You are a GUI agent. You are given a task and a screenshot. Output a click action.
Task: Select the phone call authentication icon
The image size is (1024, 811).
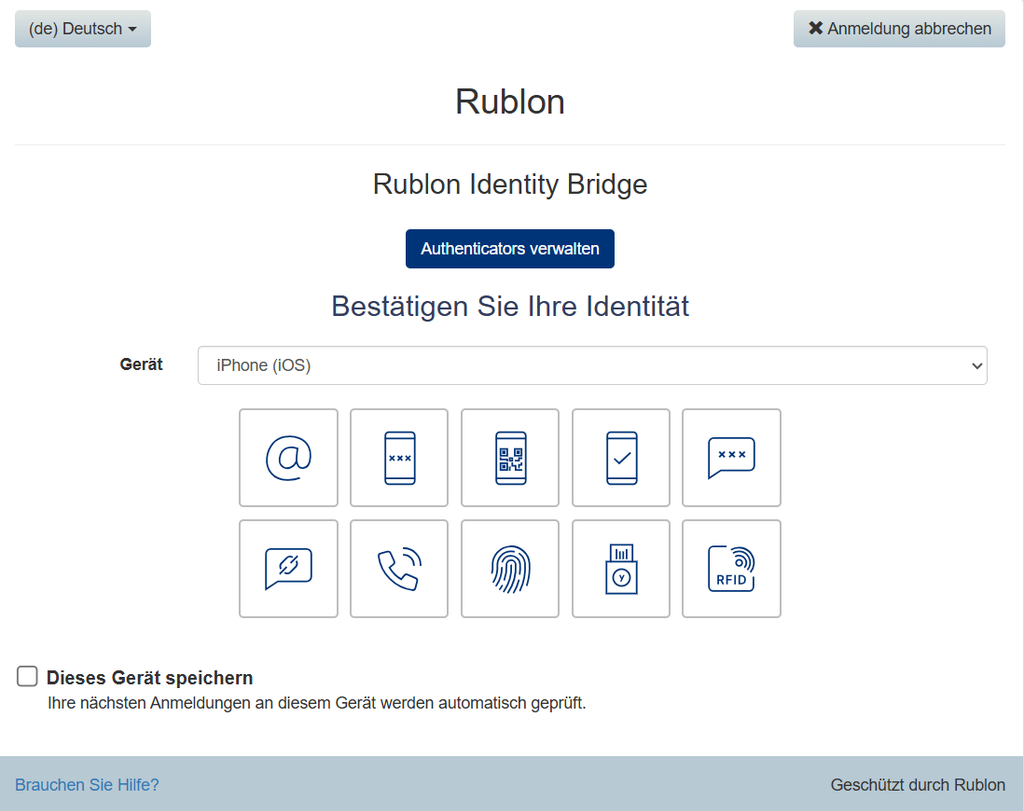point(399,569)
